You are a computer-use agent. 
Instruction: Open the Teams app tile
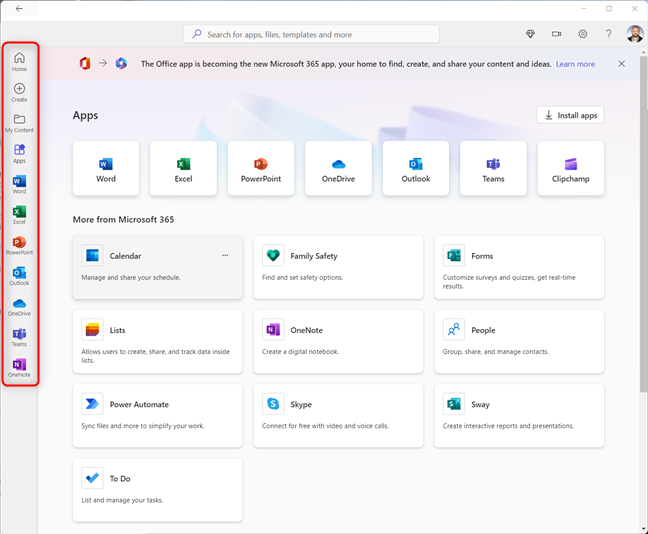tap(493, 168)
